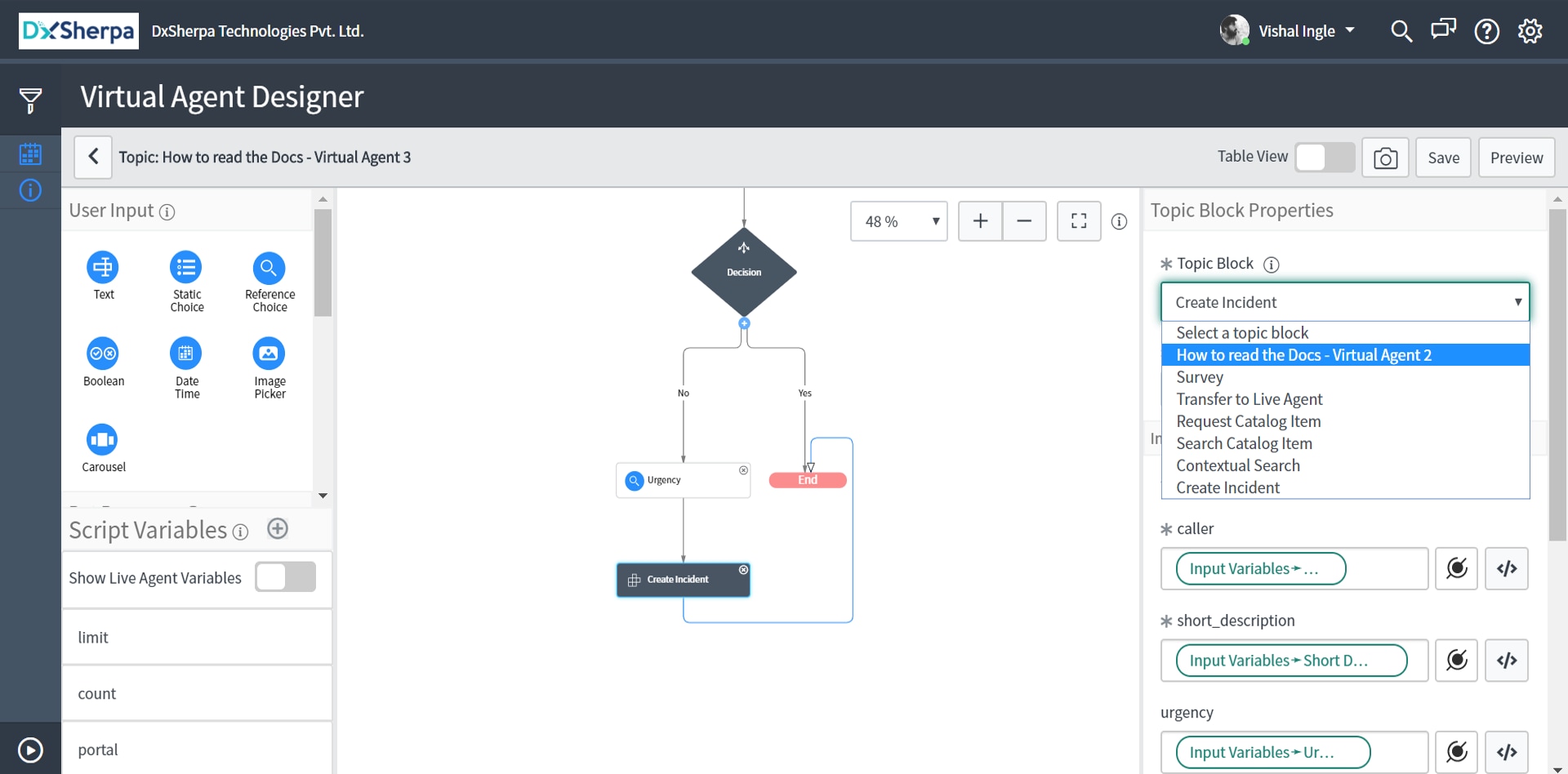The height and width of the screenshot is (774, 1568).
Task: Open the settings gear icon
Action: coord(1530,31)
